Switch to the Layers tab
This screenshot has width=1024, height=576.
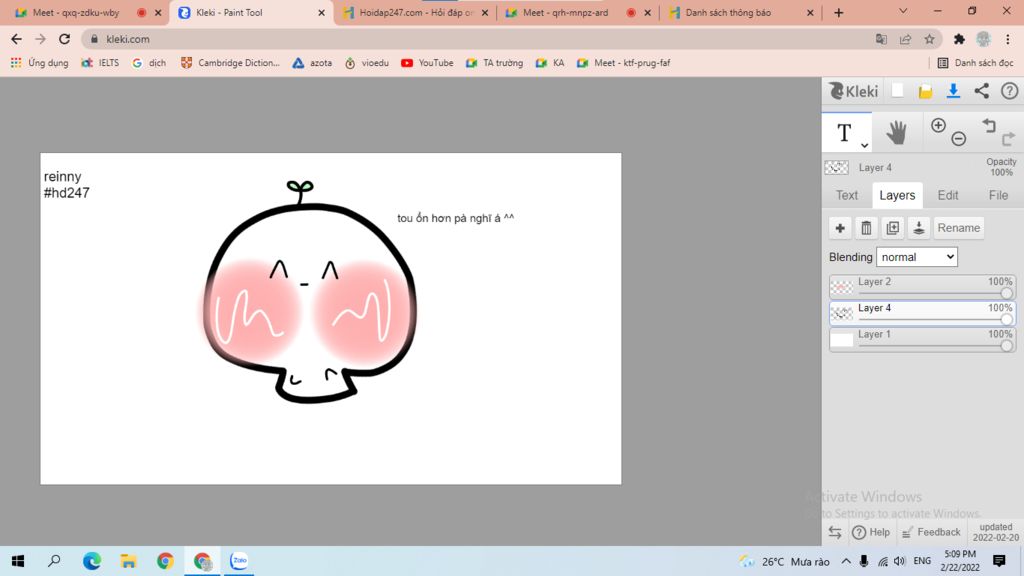coord(897,195)
